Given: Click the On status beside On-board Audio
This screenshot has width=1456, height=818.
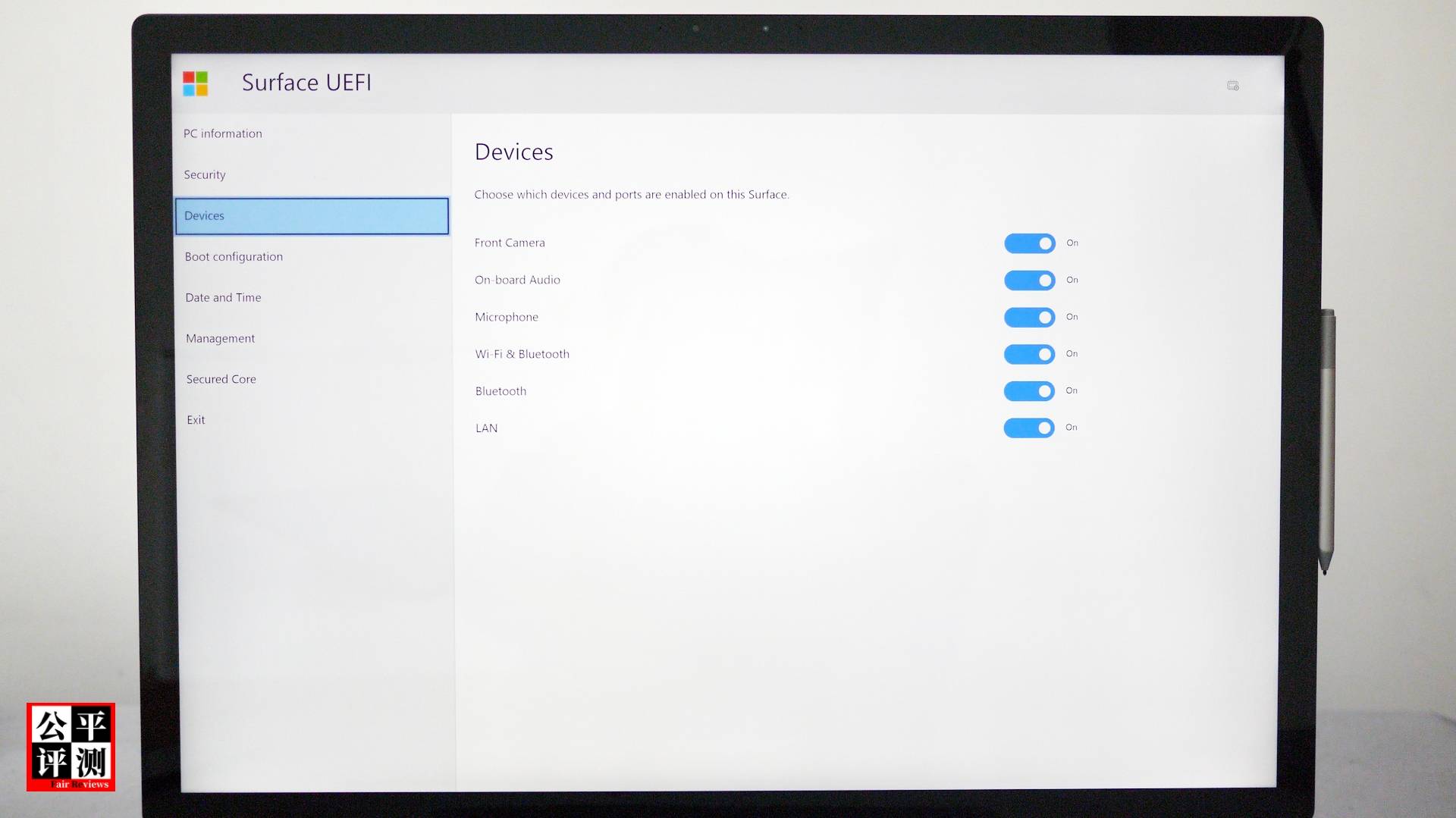Looking at the screenshot, I should [x=1072, y=281].
